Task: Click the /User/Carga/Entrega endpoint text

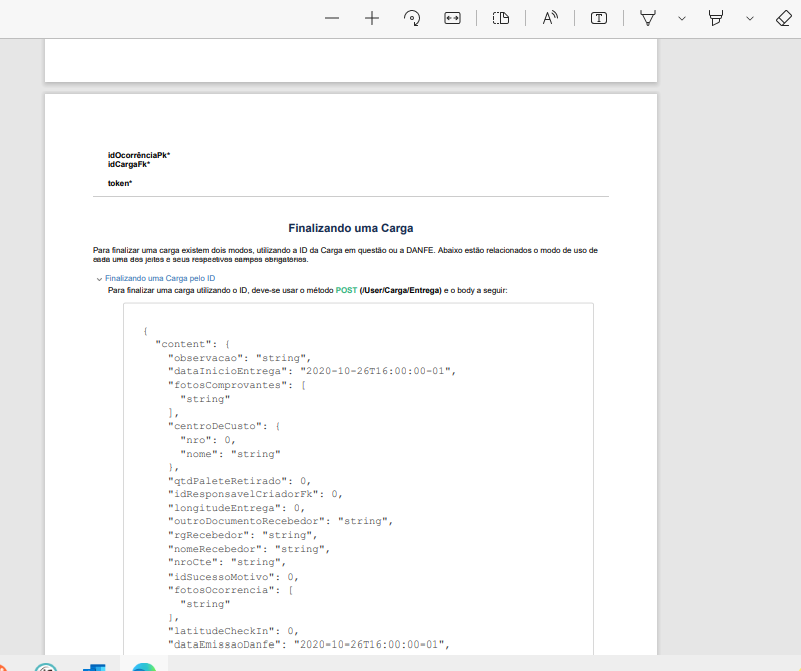Action: [x=400, y=290]
